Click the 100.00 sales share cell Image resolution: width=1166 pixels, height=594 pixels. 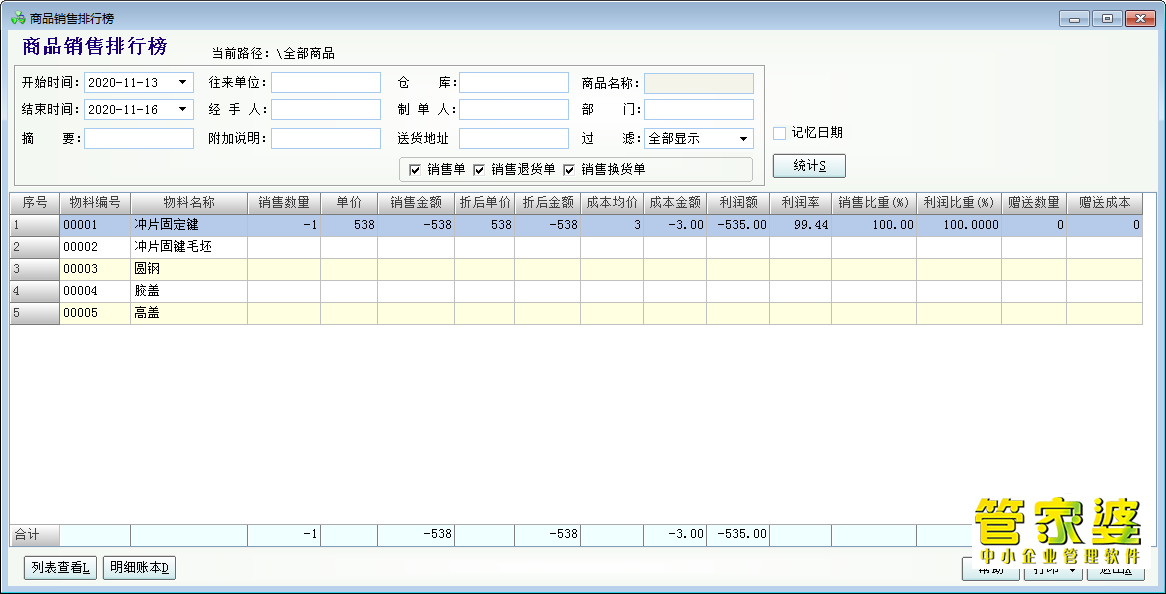(x=874, y=225)
